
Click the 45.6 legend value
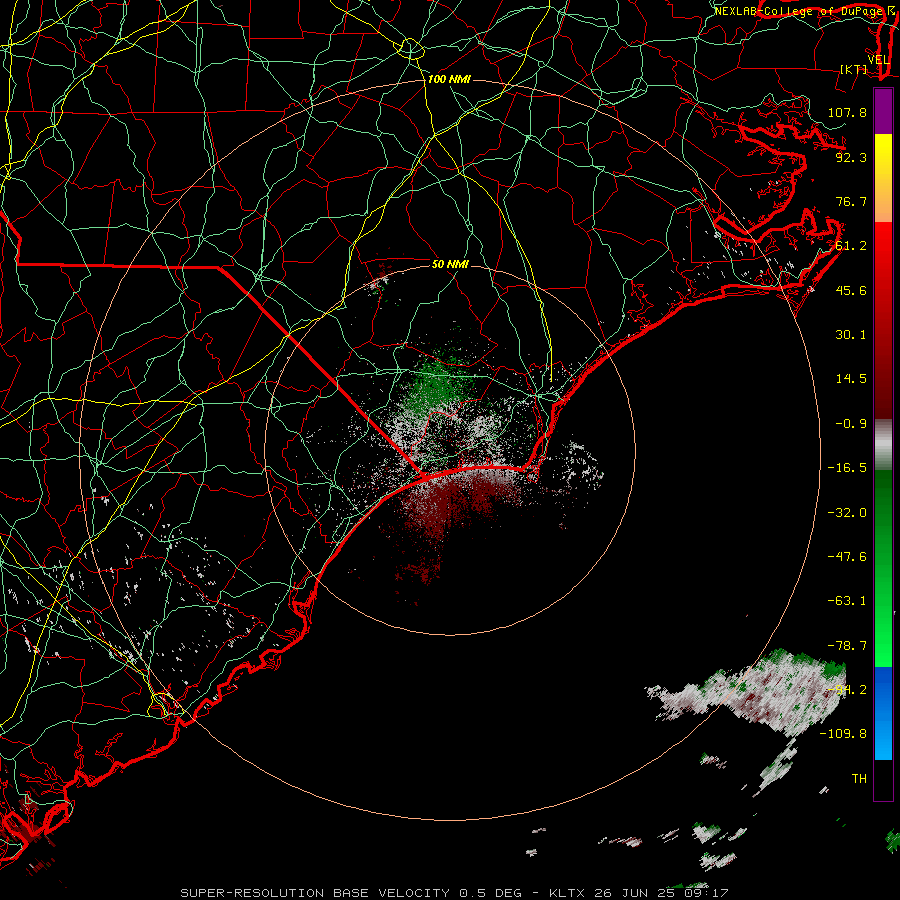pos(851,290)
